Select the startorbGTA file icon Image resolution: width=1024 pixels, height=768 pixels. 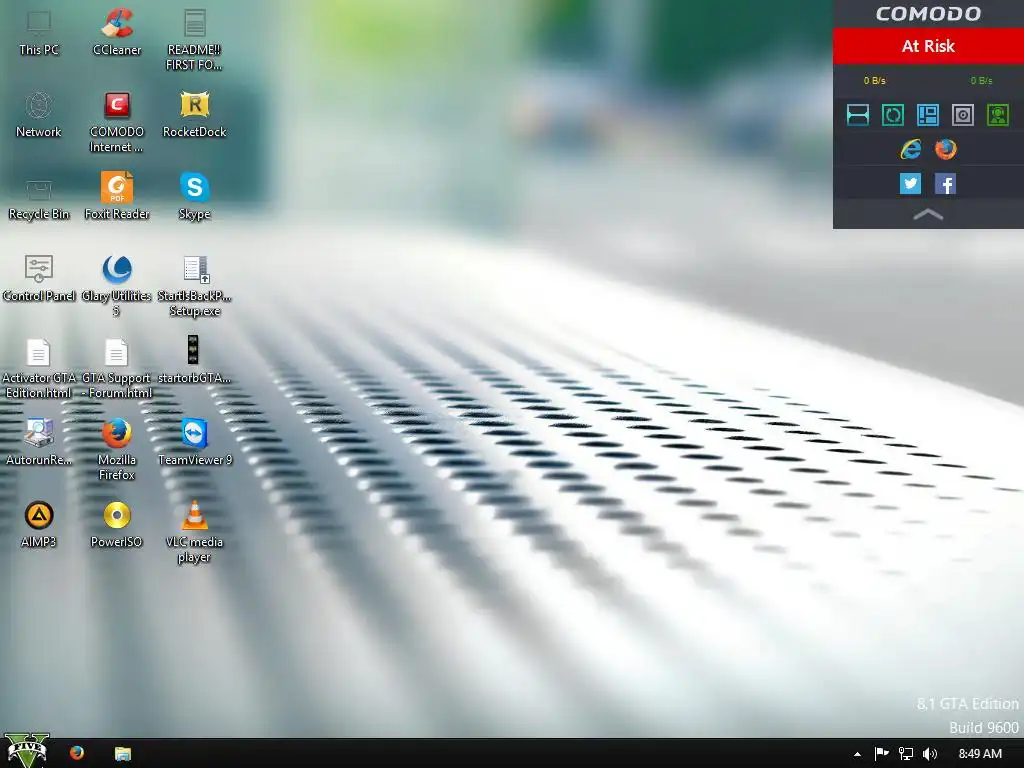coord(194,360)
